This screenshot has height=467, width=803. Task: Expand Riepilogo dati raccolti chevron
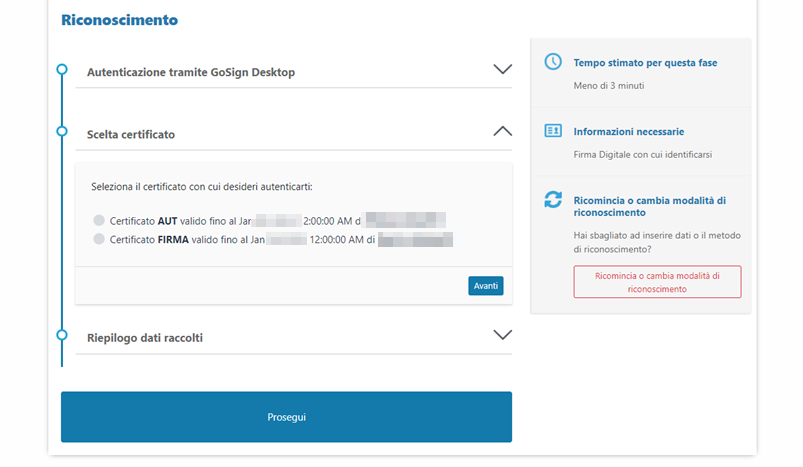click(502, 335)
